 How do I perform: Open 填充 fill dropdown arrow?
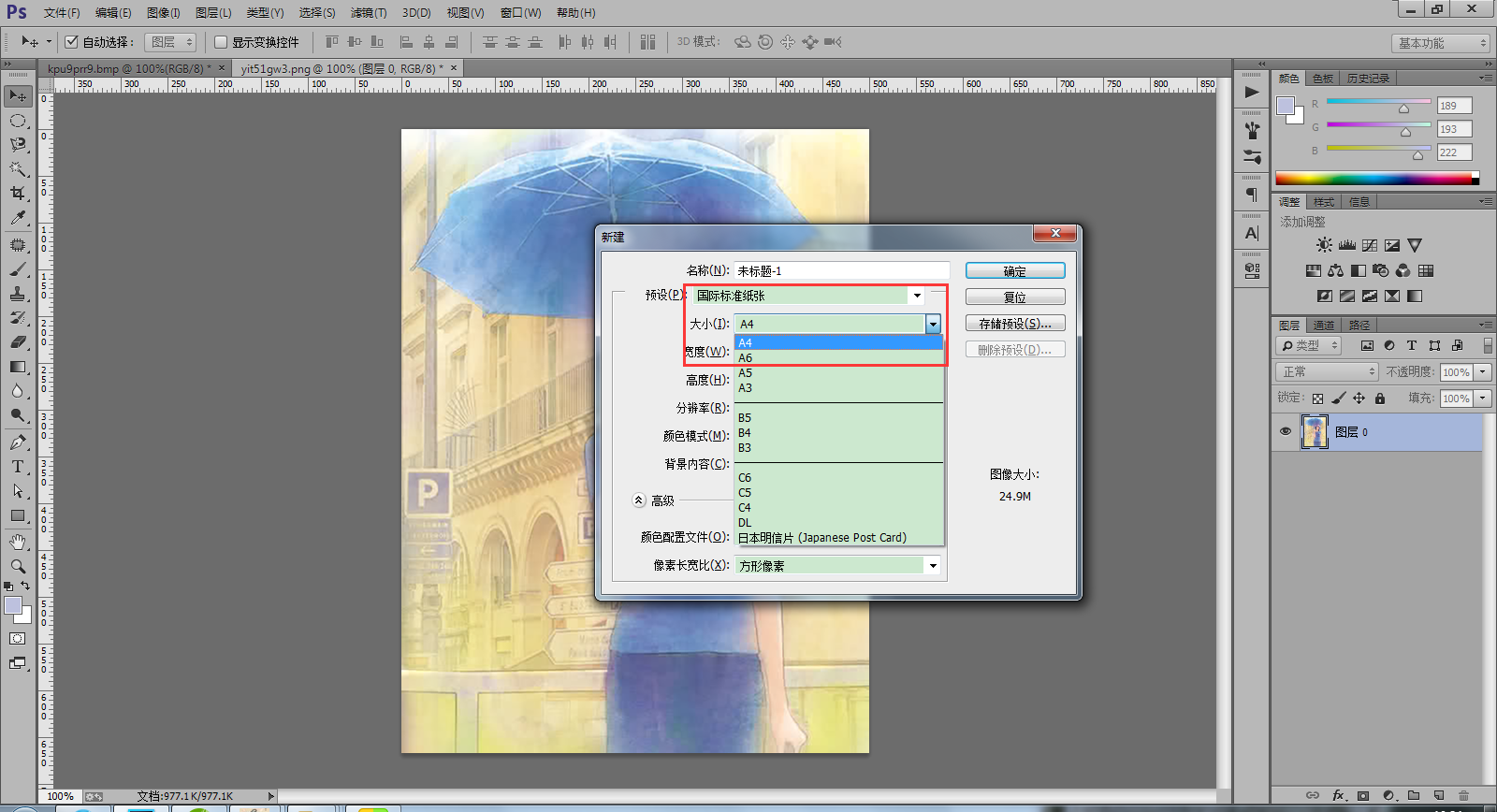tap(1483, 399)
